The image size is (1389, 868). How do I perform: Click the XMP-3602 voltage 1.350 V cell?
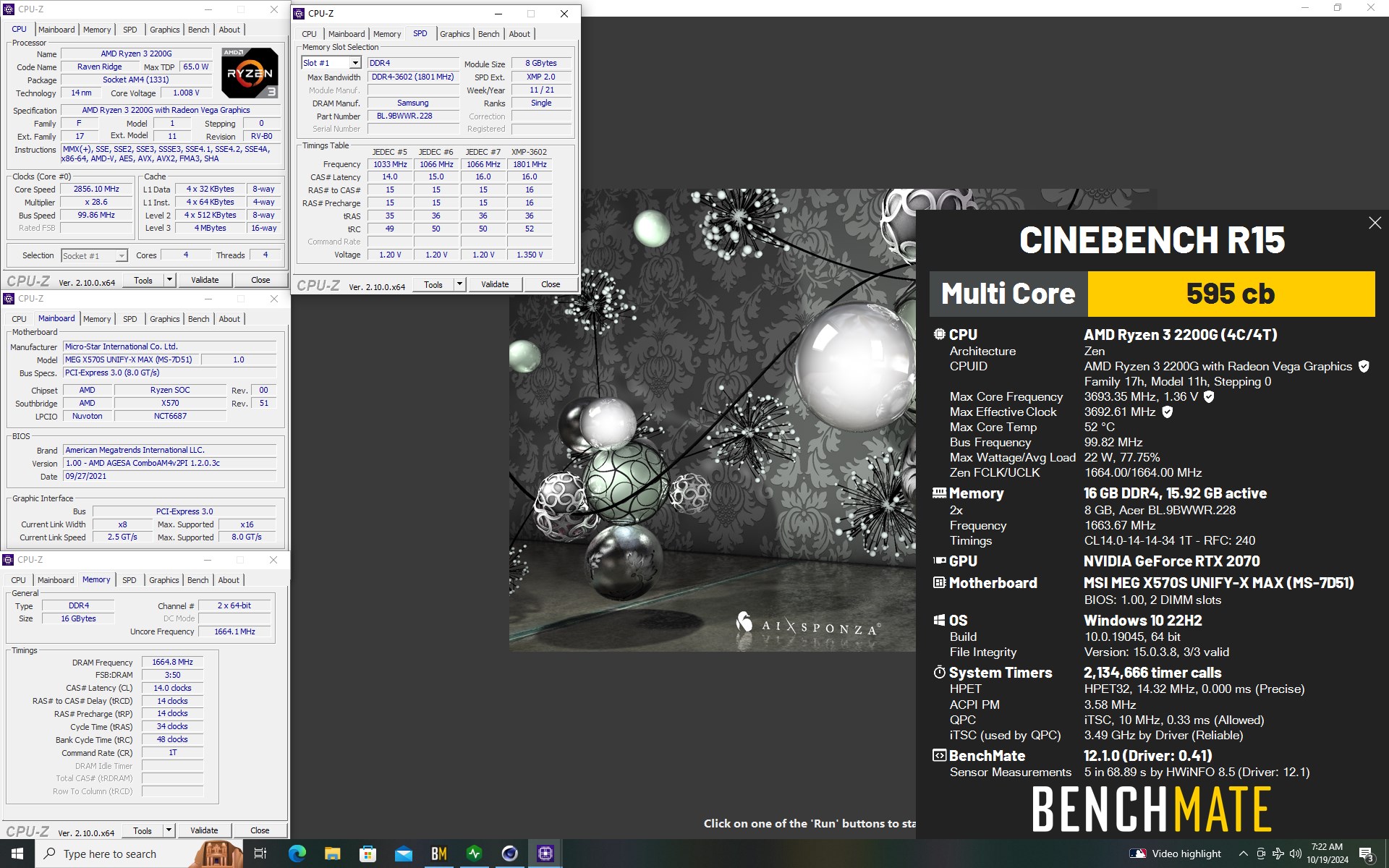pos(530,255)
